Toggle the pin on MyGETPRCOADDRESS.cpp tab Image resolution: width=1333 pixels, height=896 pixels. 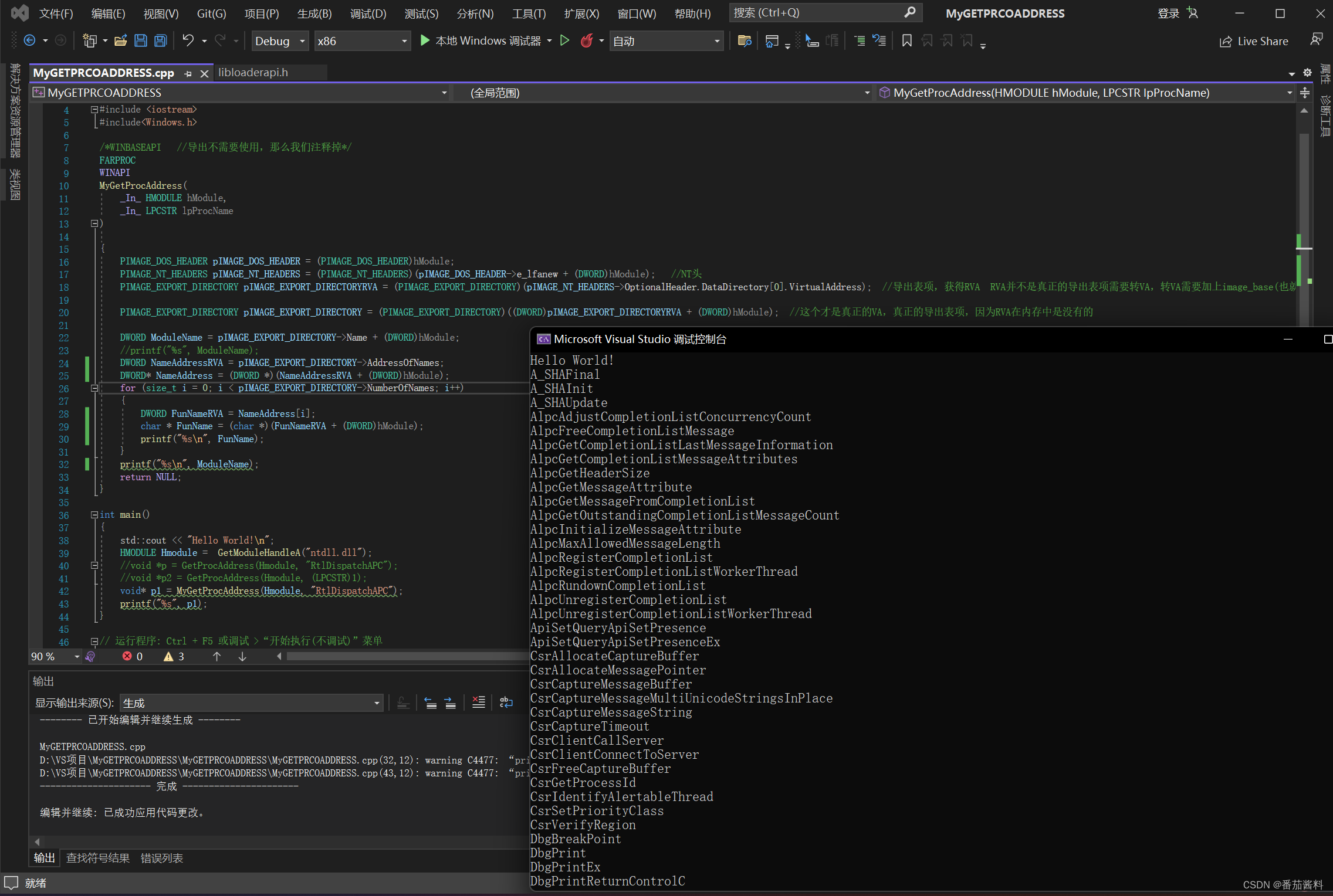click(x=188, y=73)
